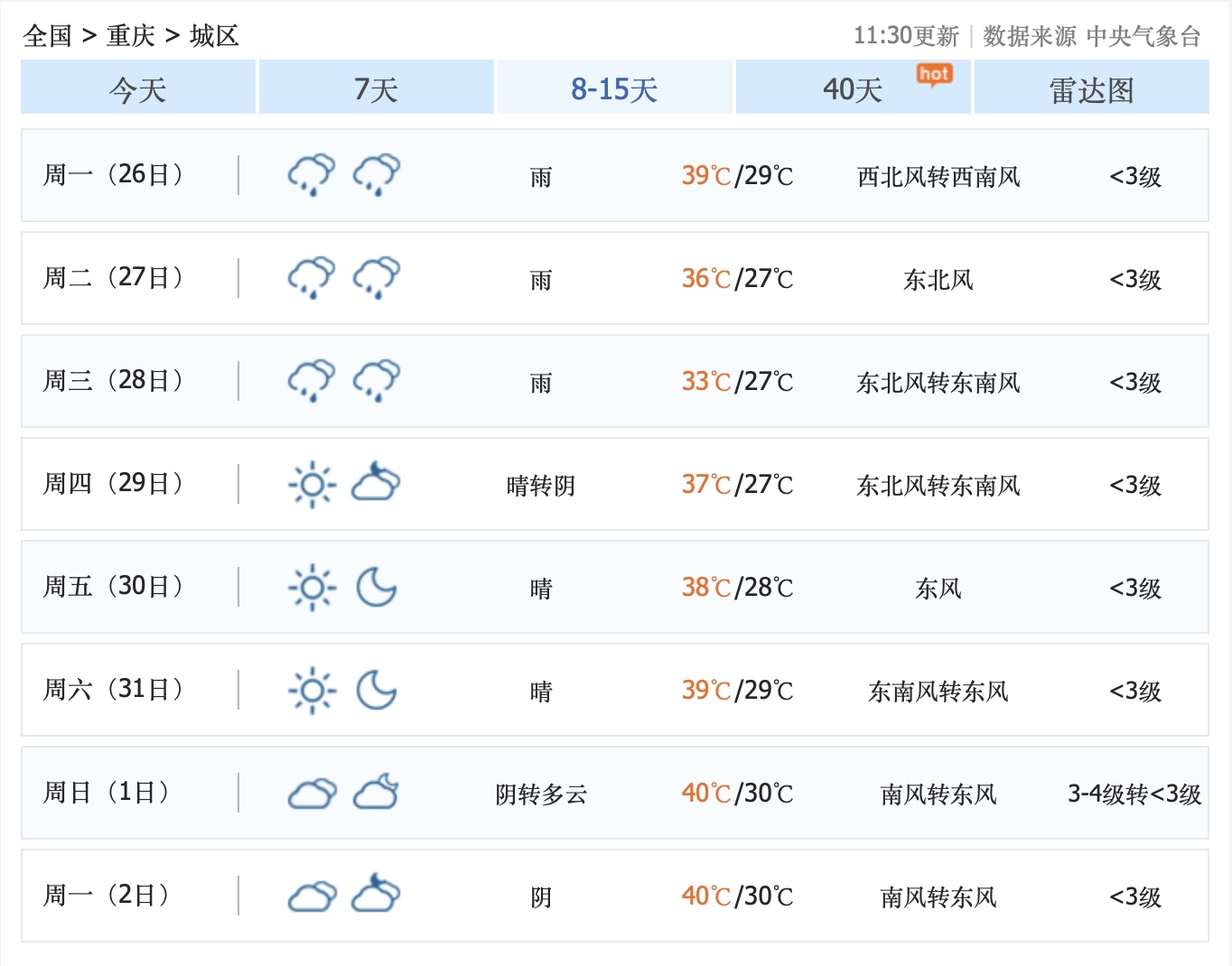
Task: Click the hot badge on 40天 tab
Action: coord(934,74)
